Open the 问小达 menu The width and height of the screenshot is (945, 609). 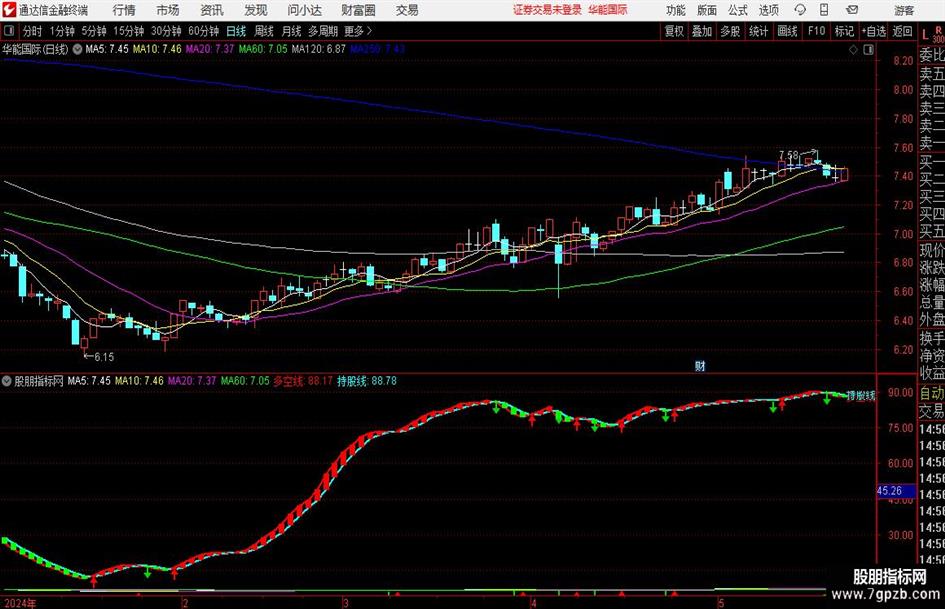[305, 10]
